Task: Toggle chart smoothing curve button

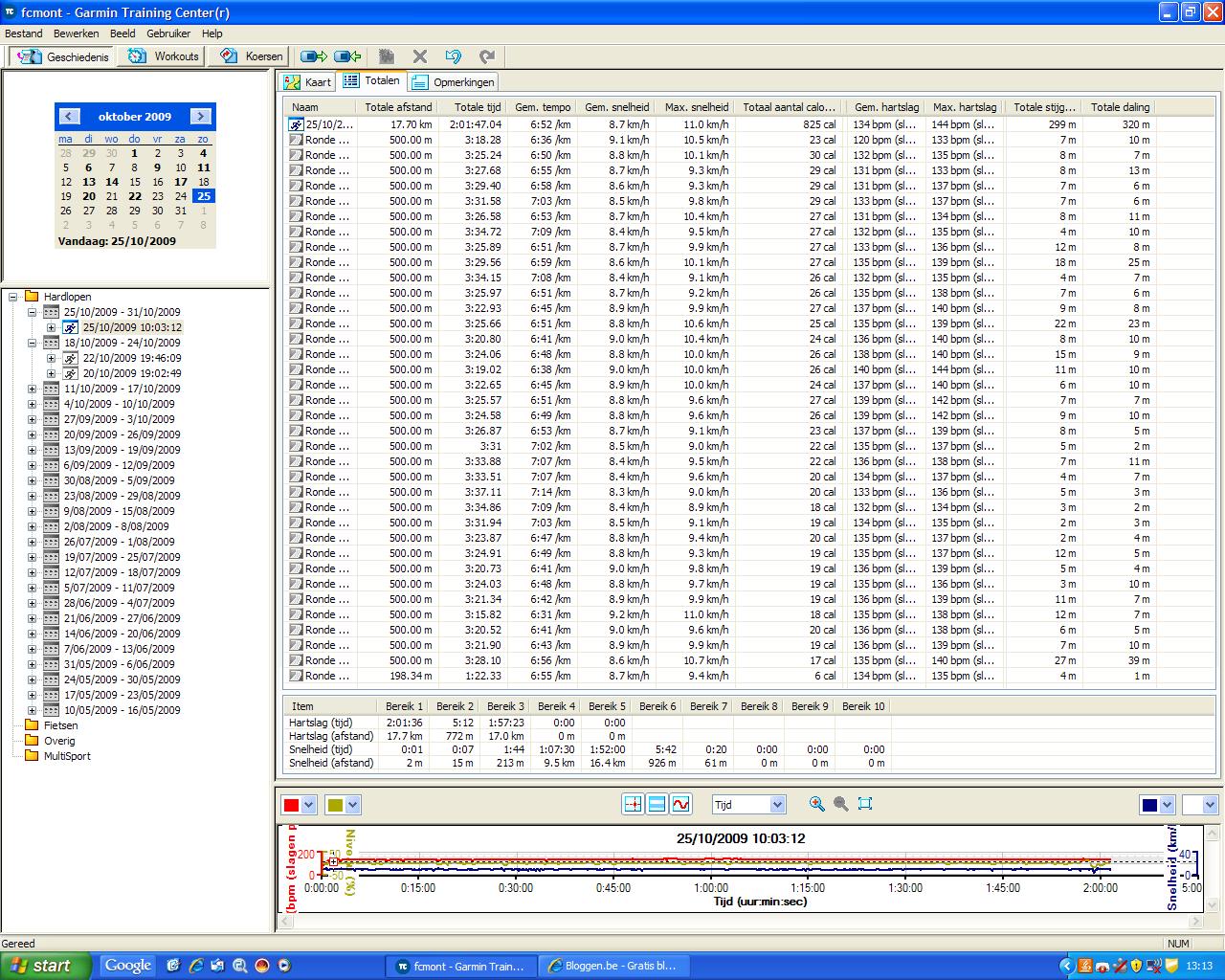Action: coord(680,804)
